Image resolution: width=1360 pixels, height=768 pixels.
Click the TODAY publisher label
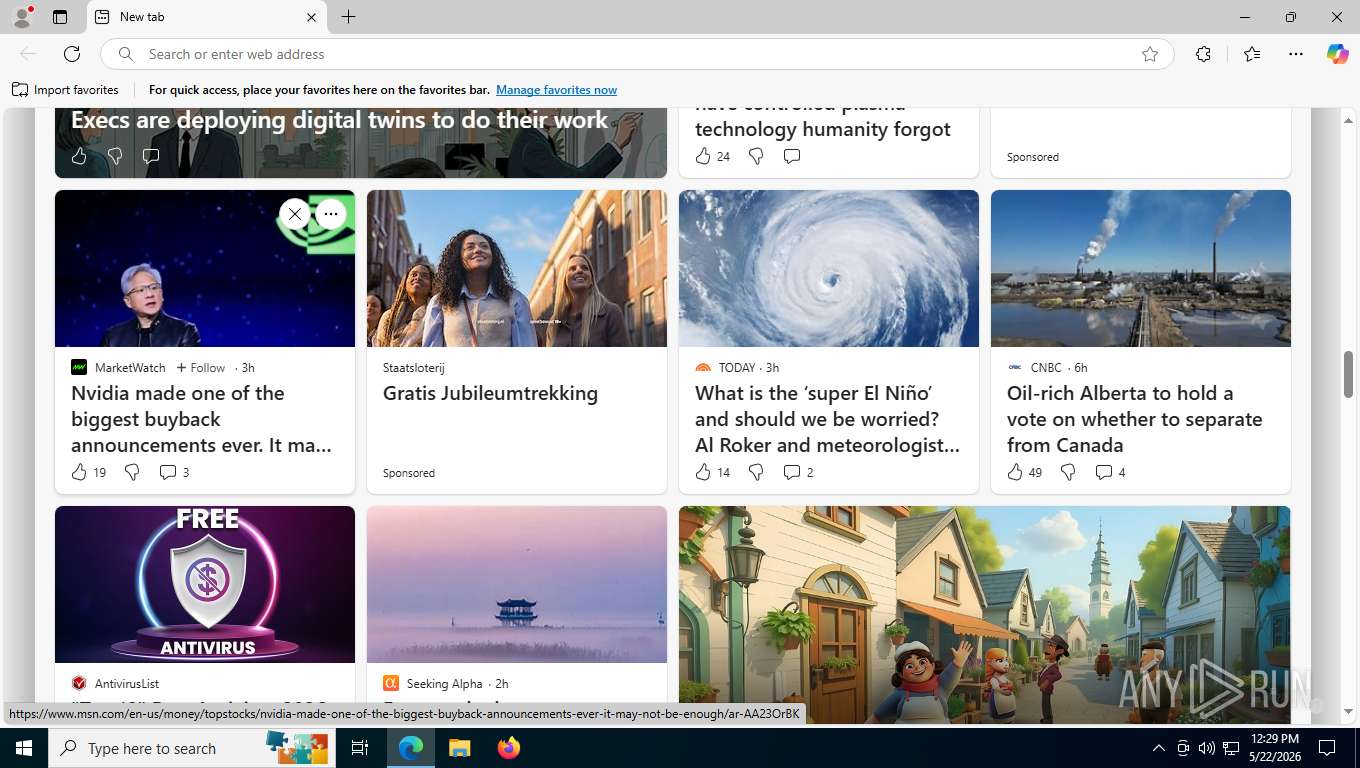coord(737,368)
